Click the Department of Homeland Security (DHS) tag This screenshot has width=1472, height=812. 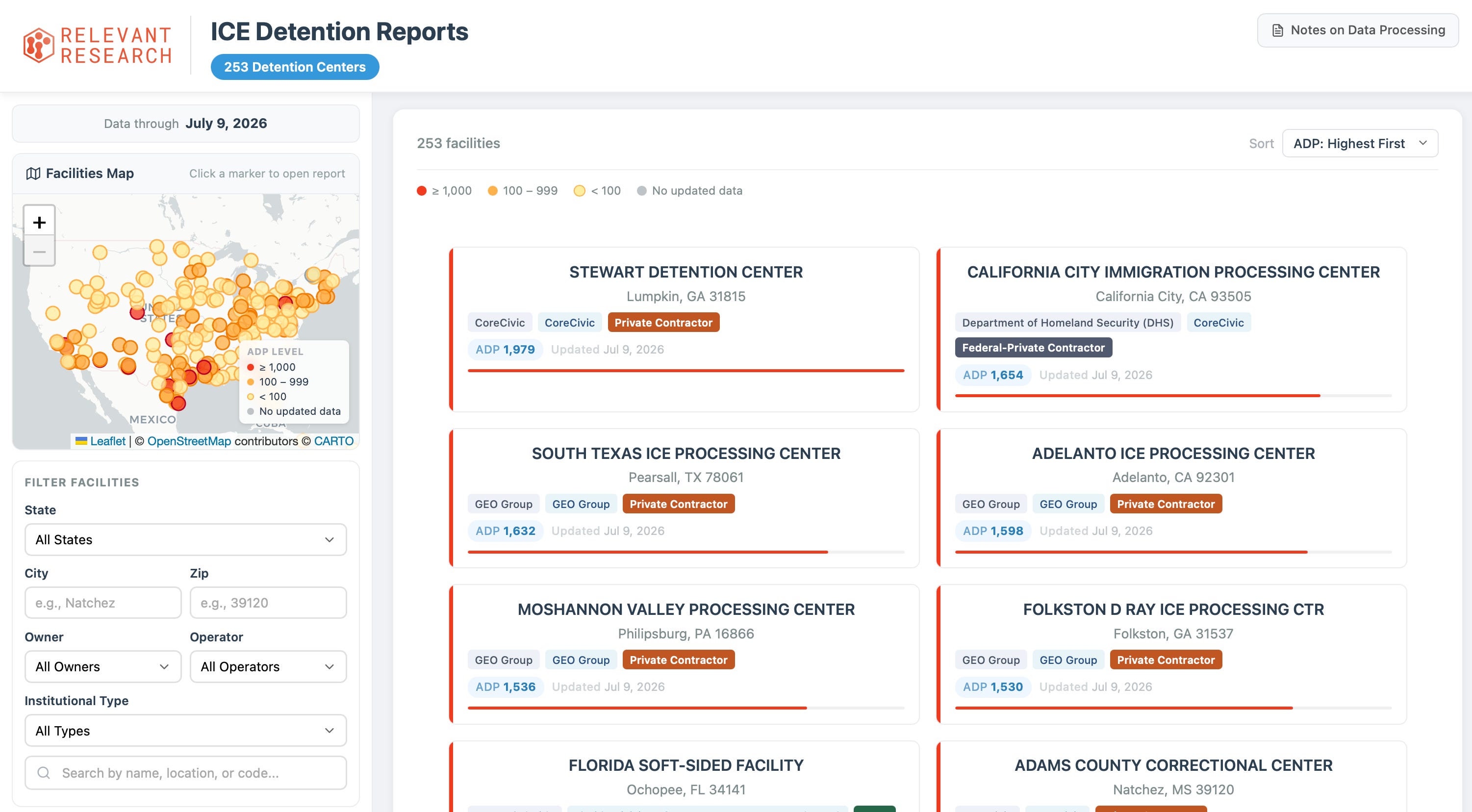[1067, 322]
